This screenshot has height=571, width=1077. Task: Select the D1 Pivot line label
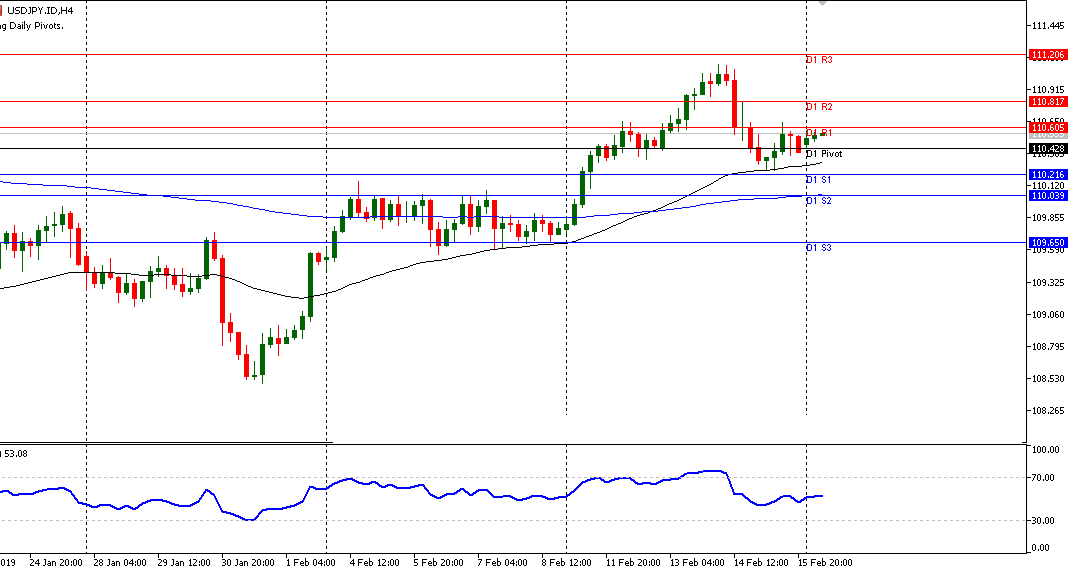click(x=824, y=154)
